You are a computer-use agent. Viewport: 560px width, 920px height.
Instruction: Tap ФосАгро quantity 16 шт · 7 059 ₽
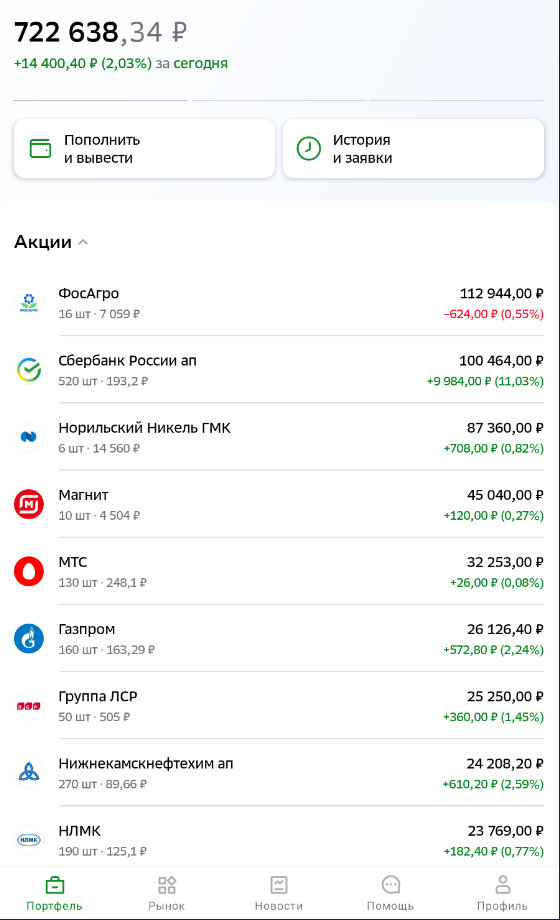coord(99,314)
